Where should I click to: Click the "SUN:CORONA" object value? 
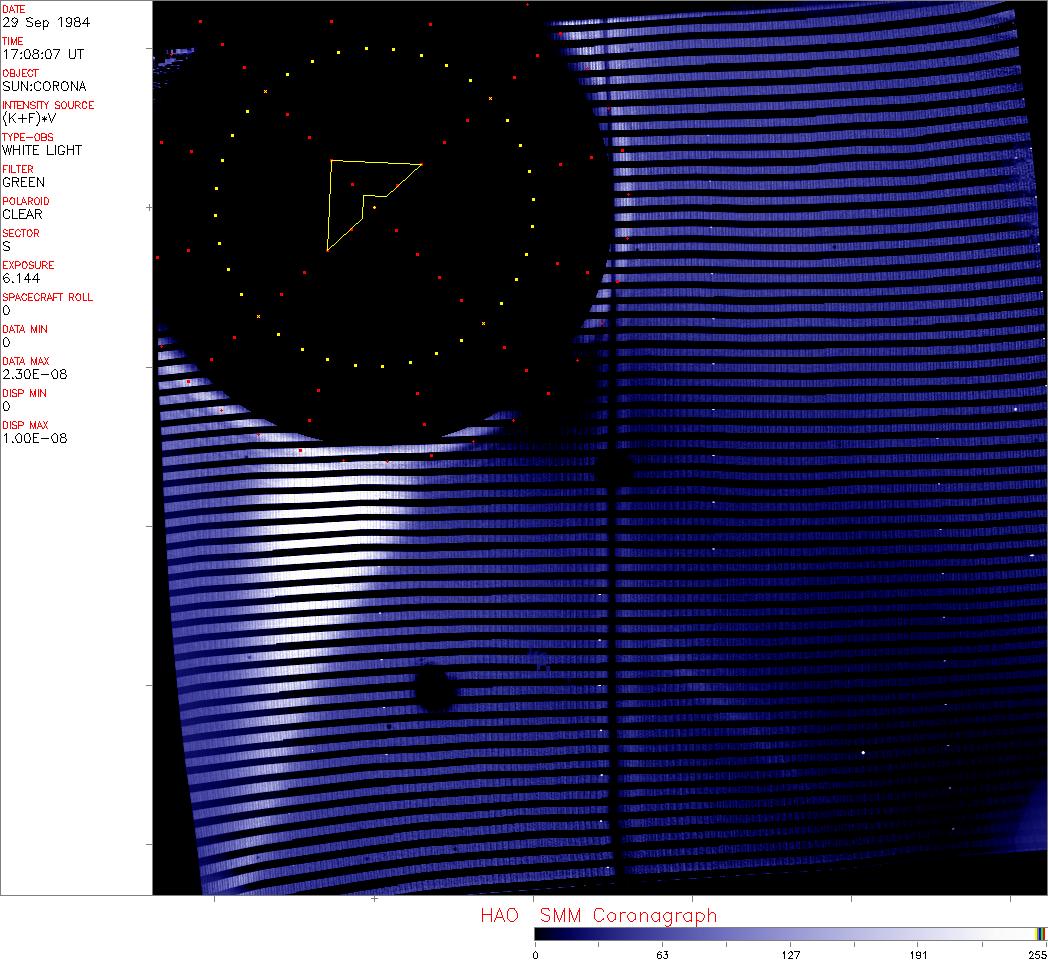44,86
